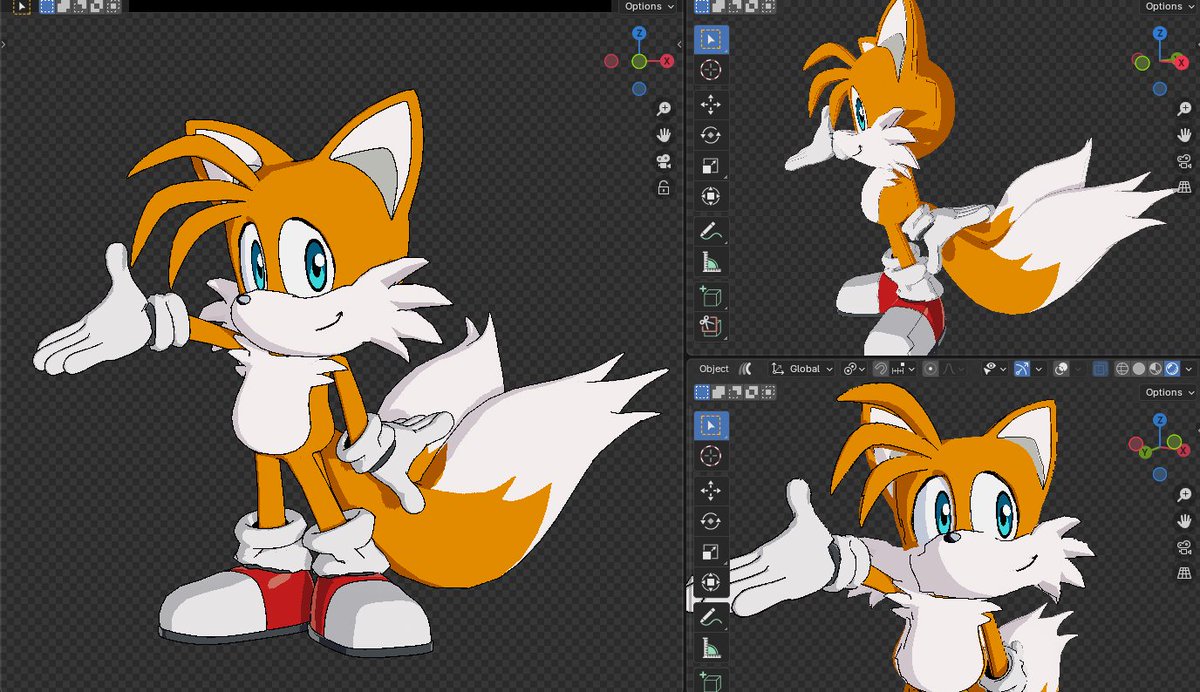The width and height of the screenshot is (1200, 692).
Task: Open the Options dropdown in bottom-right viewport
Action: pos(1169,393)
